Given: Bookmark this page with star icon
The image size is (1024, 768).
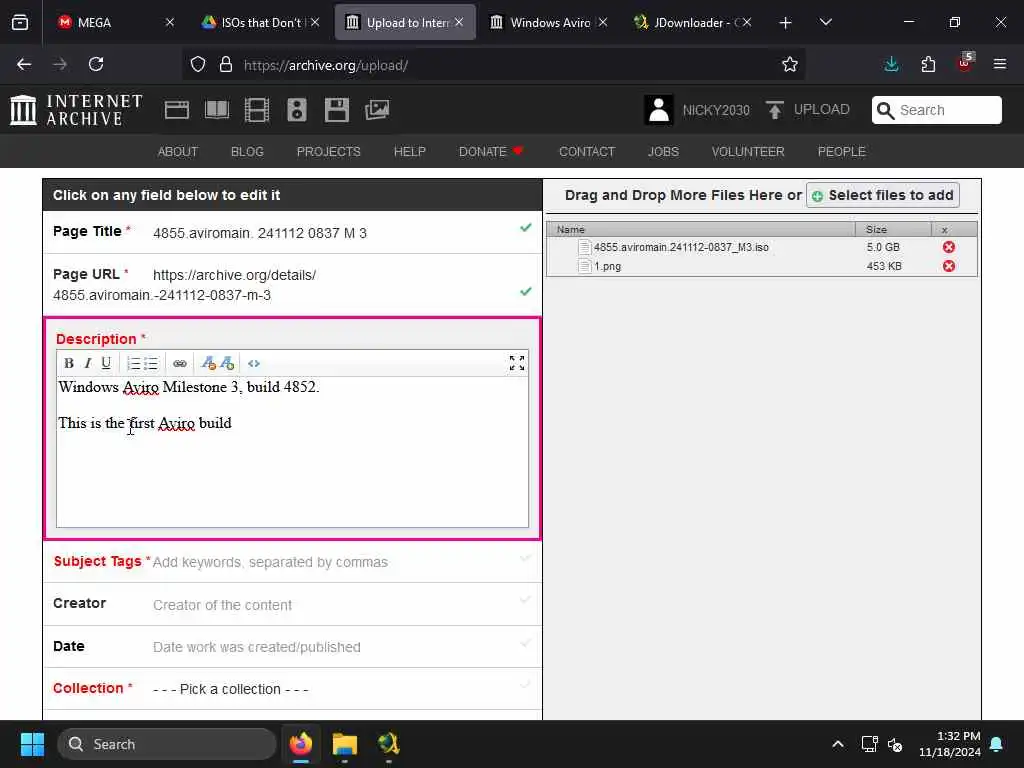Looking at the screenshot, I should coord(790,64).
